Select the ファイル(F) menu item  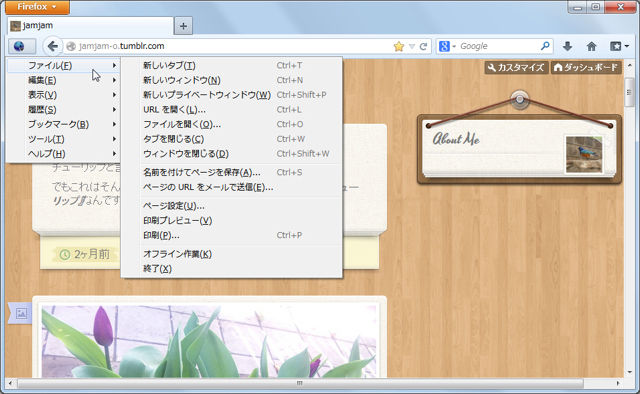(x=63, y=65)
